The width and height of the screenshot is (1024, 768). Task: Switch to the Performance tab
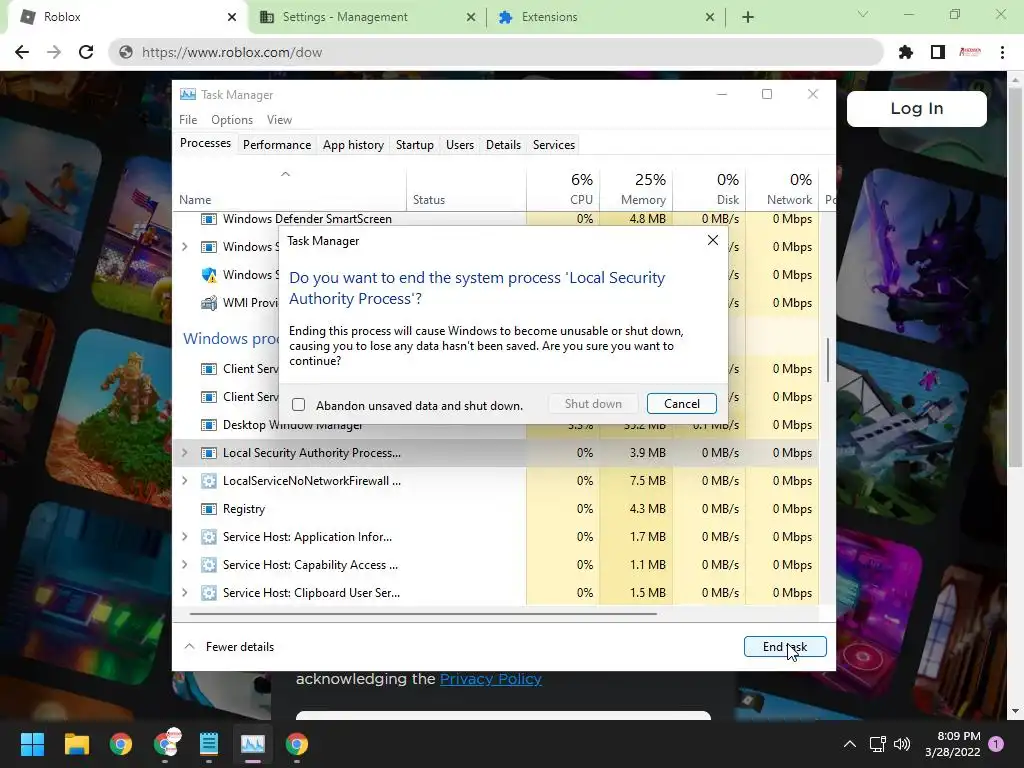[x=277, y=145]
